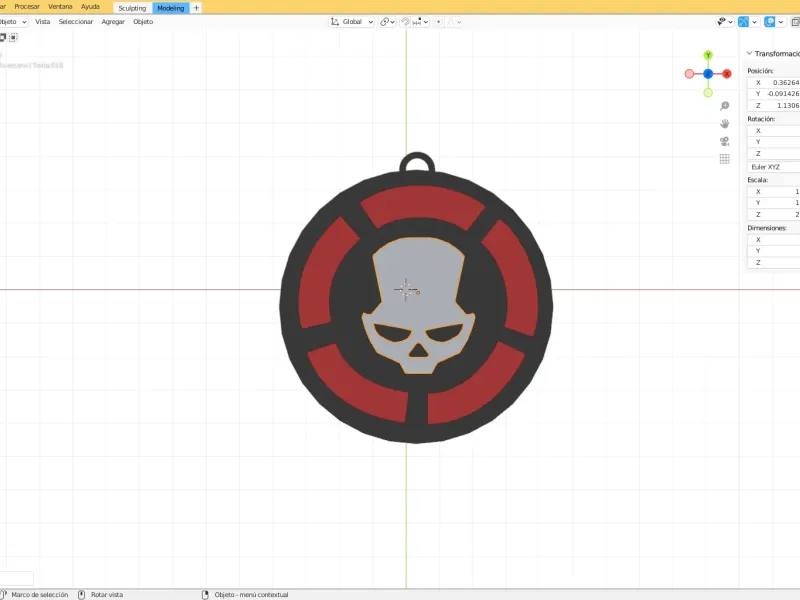Click 'Objeto - menú contextual' status text
The image size is (800, 600).
click(252, 595)
